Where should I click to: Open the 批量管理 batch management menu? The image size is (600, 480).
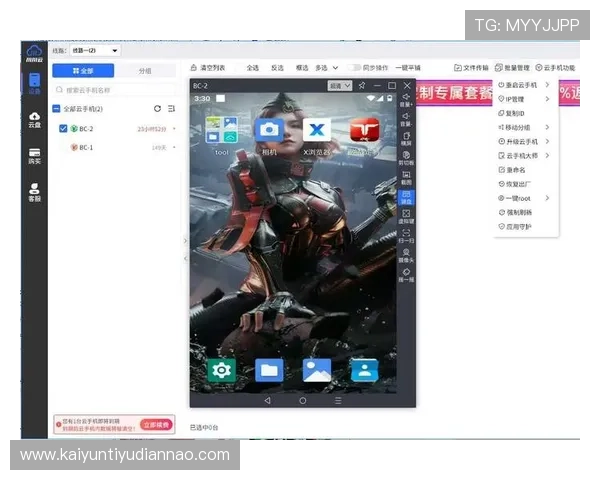tap(512, 68)
